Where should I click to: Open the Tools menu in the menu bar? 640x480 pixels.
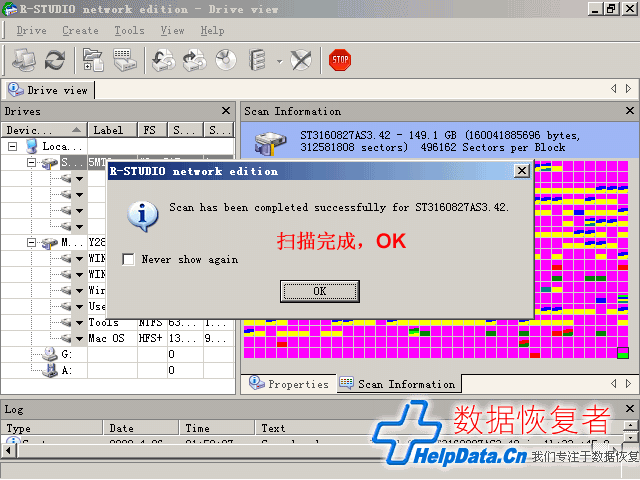129,31
